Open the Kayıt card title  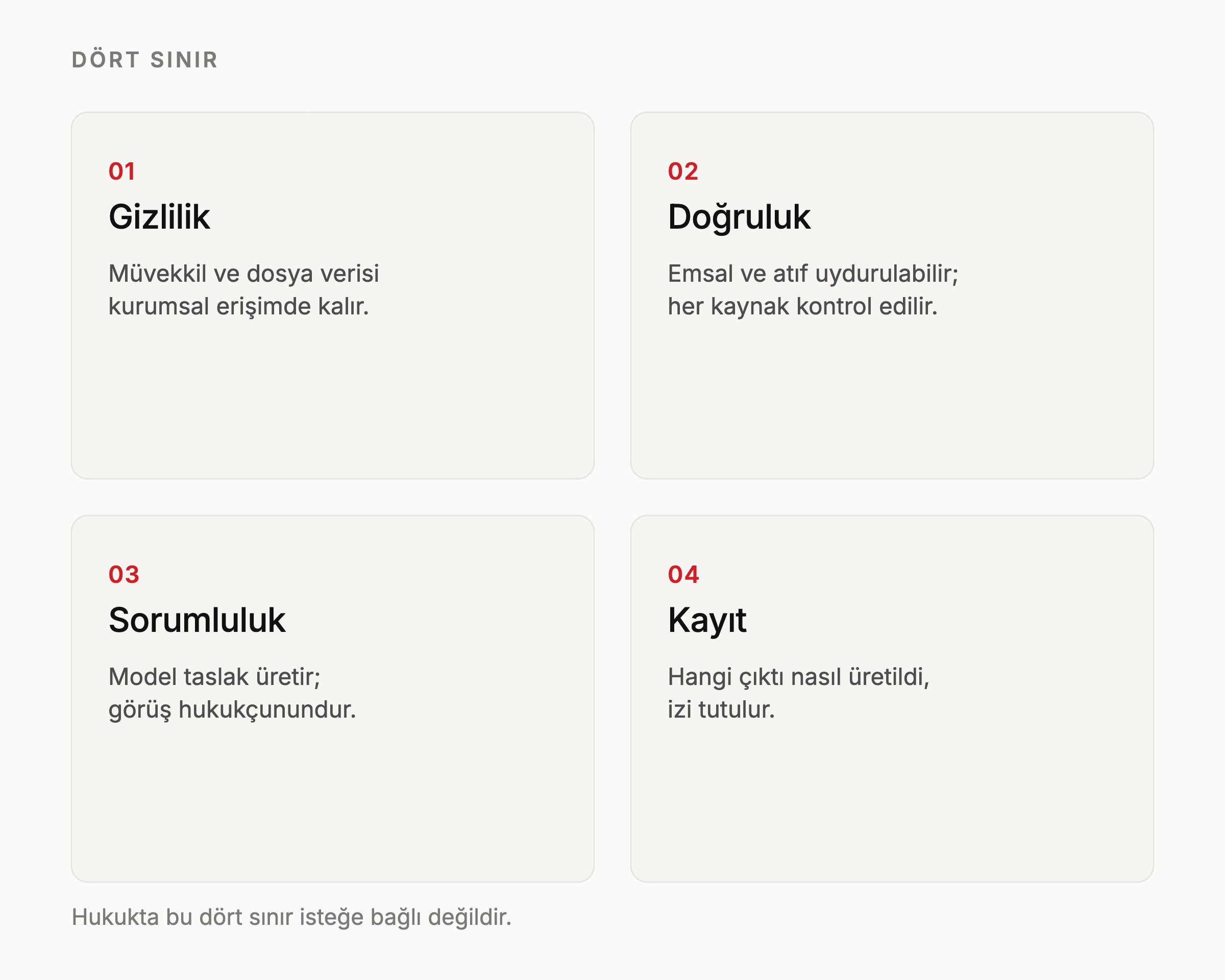707,620
